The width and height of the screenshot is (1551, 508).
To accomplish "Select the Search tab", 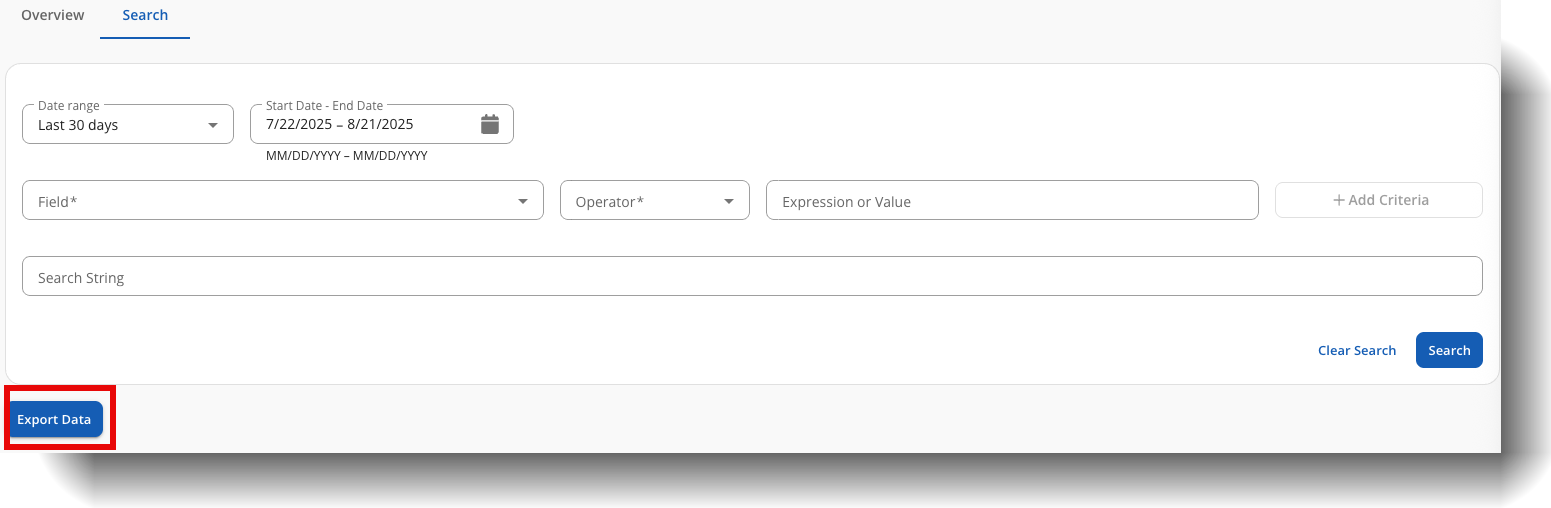I will pos(145,16).
